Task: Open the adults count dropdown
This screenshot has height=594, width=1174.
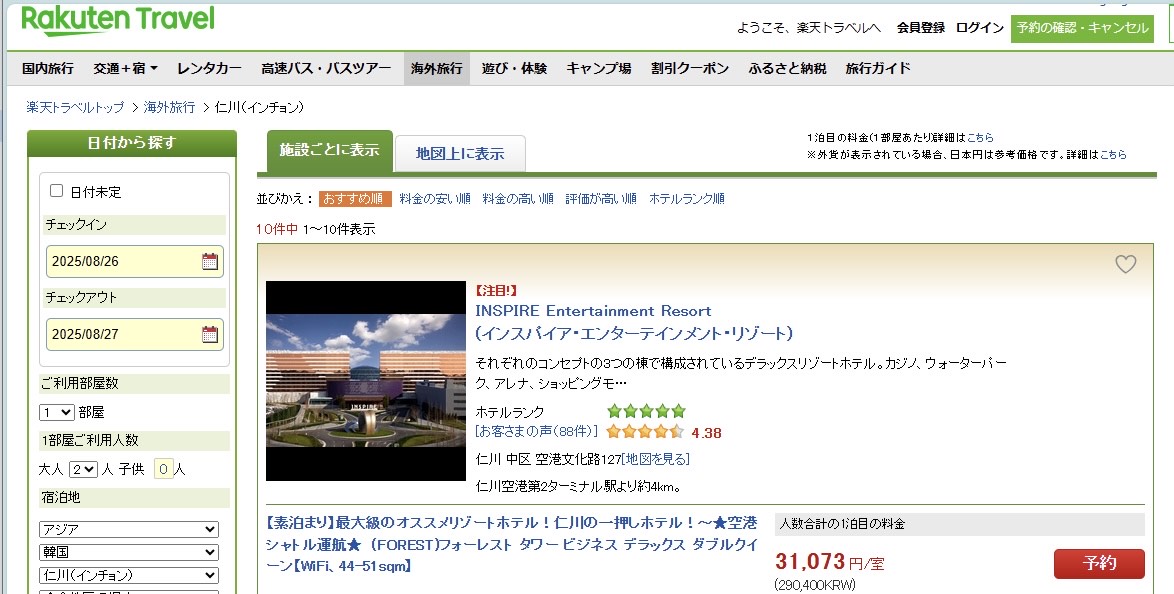Action: tap(83, 469)
